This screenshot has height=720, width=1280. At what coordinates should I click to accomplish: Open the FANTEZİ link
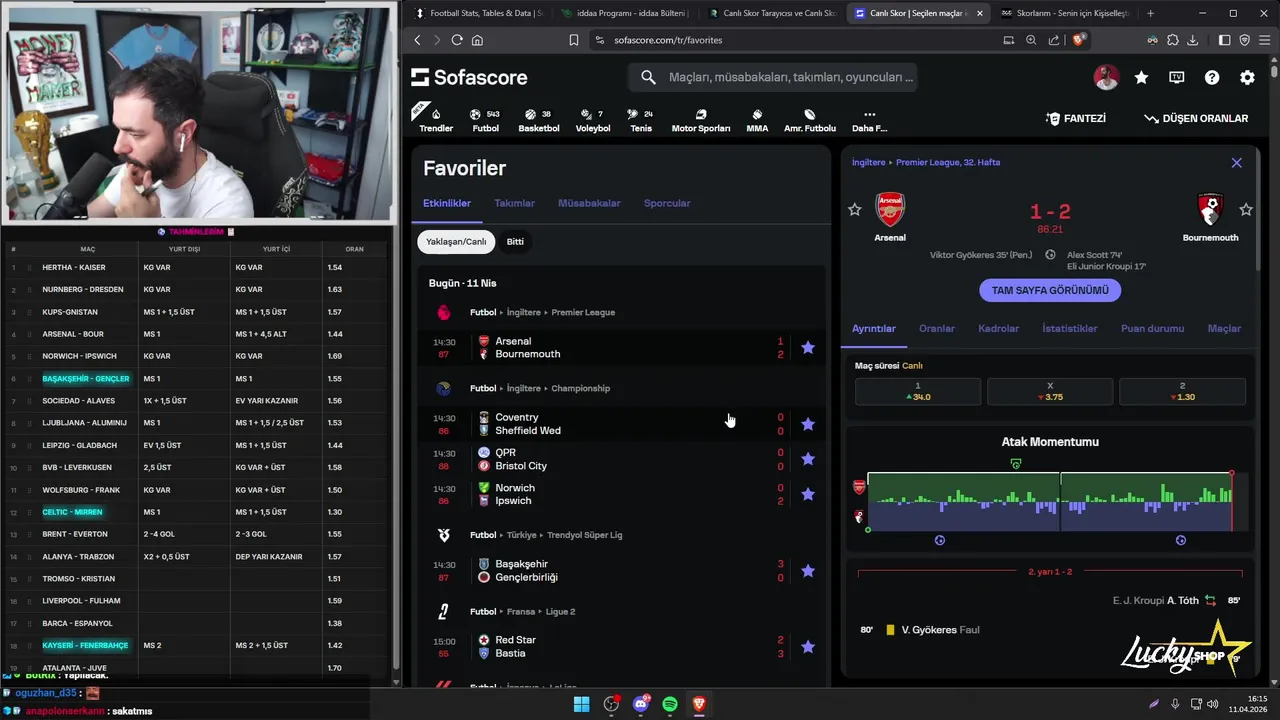point(1076,118)
